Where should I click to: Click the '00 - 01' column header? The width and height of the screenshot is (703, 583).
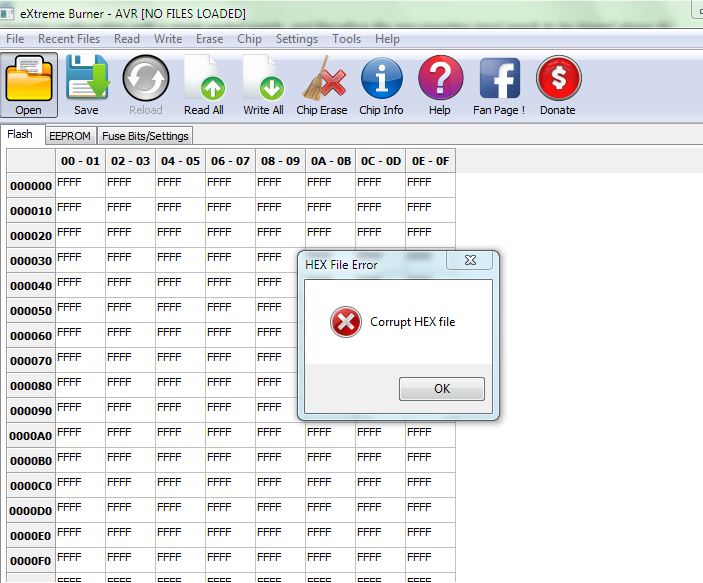(x=80, y=161)
